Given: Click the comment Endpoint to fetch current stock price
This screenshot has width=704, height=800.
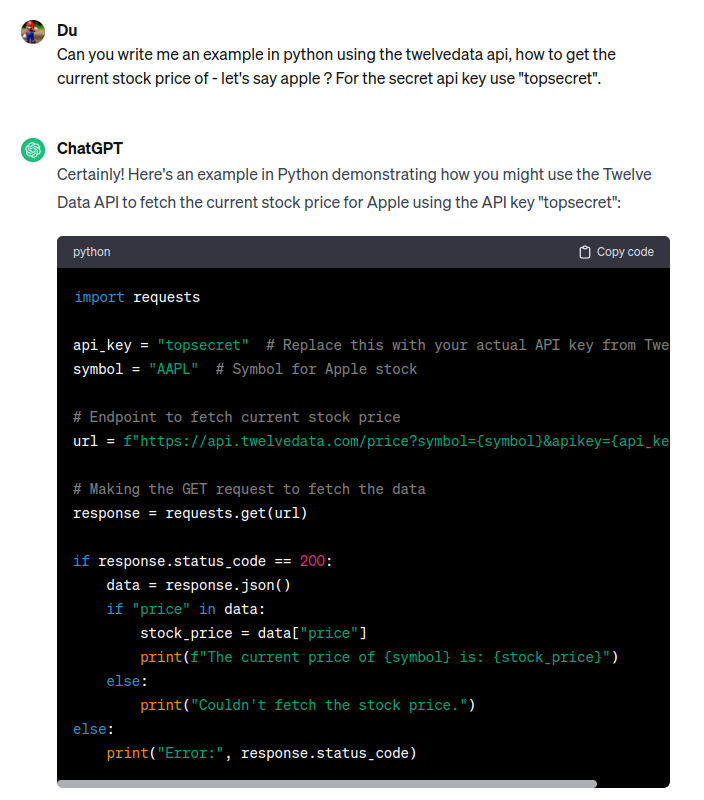Looking at the screenshot, I should coord(237,417).
